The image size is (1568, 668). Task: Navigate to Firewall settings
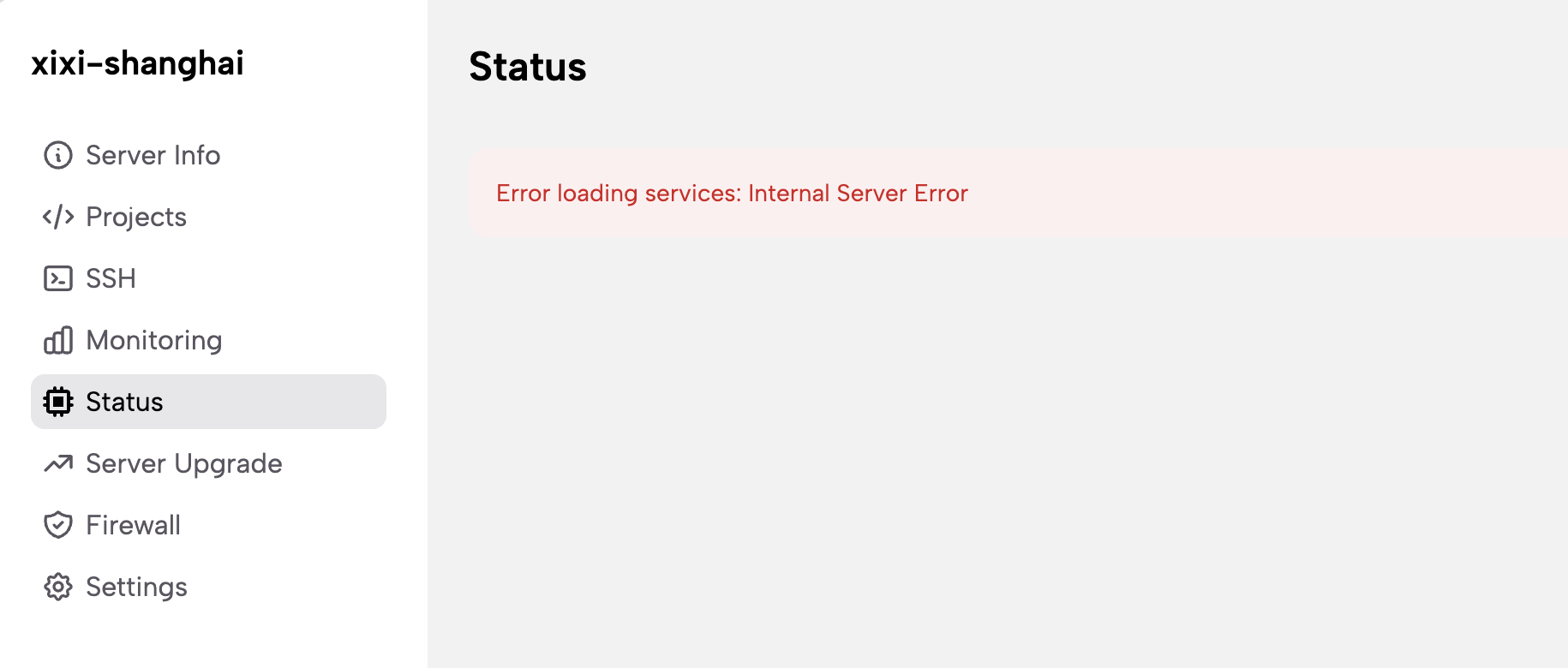208,525
